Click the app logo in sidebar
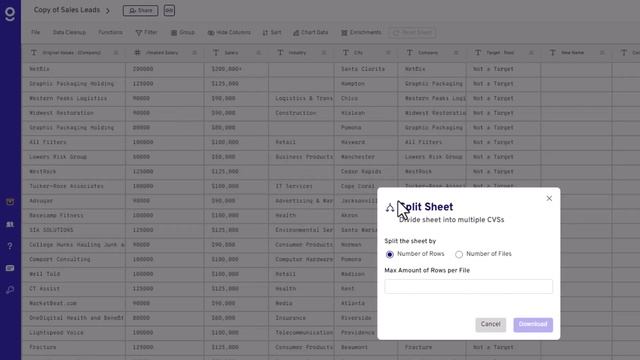 (x=10, y=14)
